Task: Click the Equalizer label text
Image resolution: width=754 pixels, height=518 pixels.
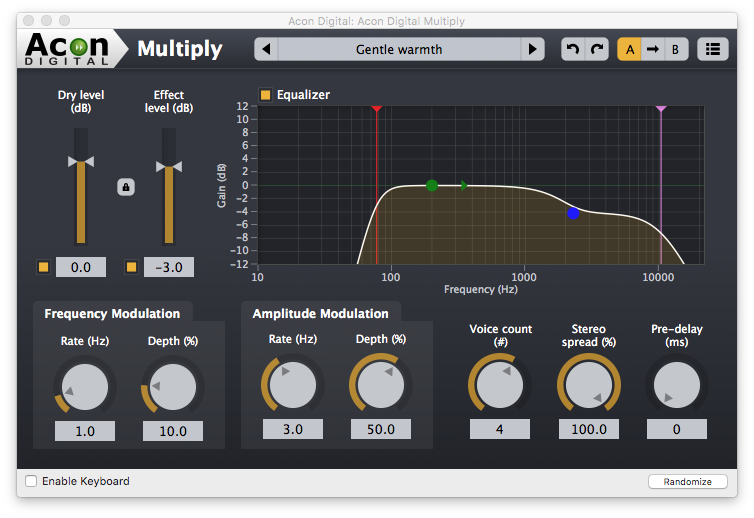Action: [303, 95]
